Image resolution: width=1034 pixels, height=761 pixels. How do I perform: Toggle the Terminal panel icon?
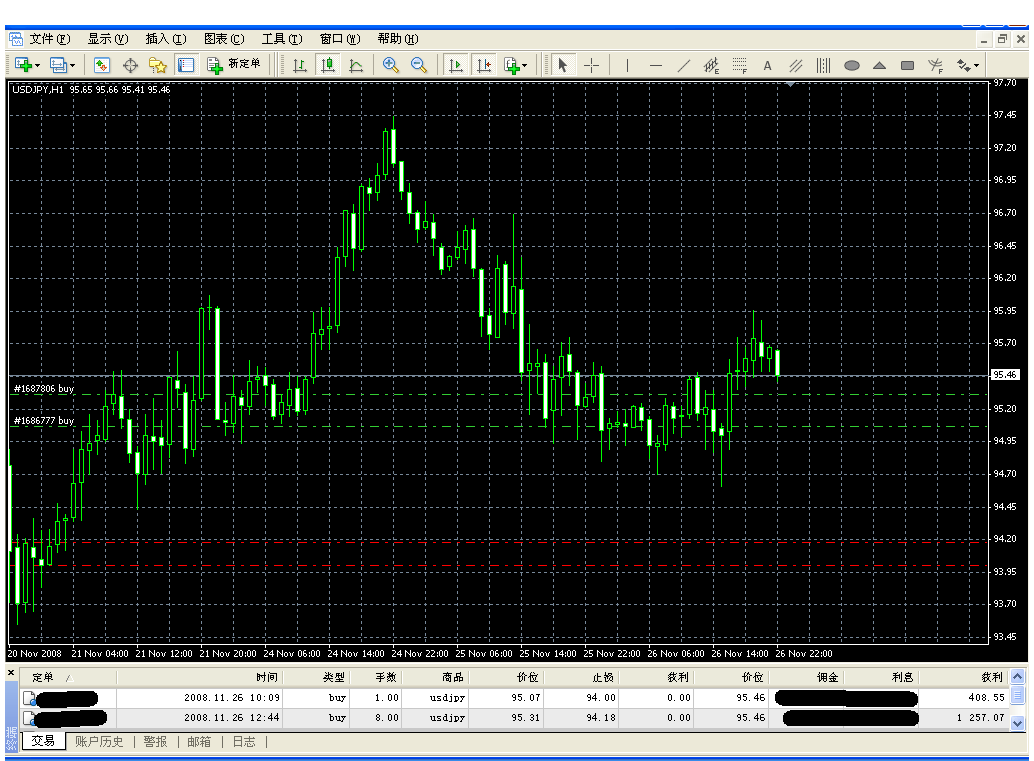click(x=186, y=65)
